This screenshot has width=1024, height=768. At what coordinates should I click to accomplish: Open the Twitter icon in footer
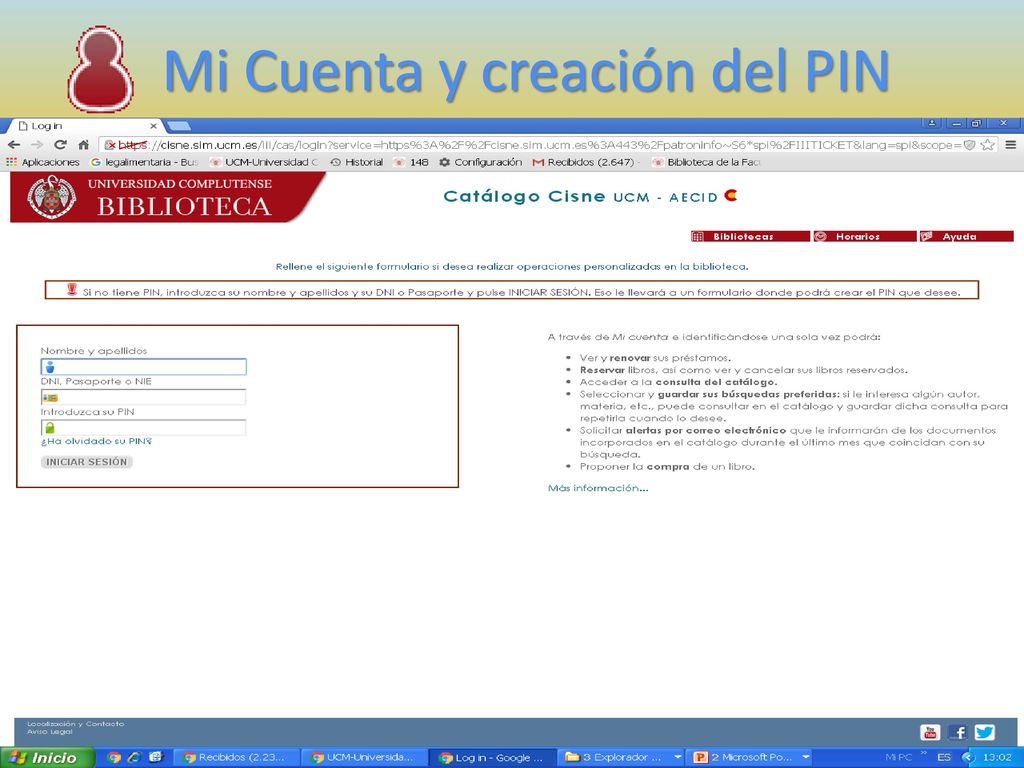pyautogui.click(x=985, y=732)
